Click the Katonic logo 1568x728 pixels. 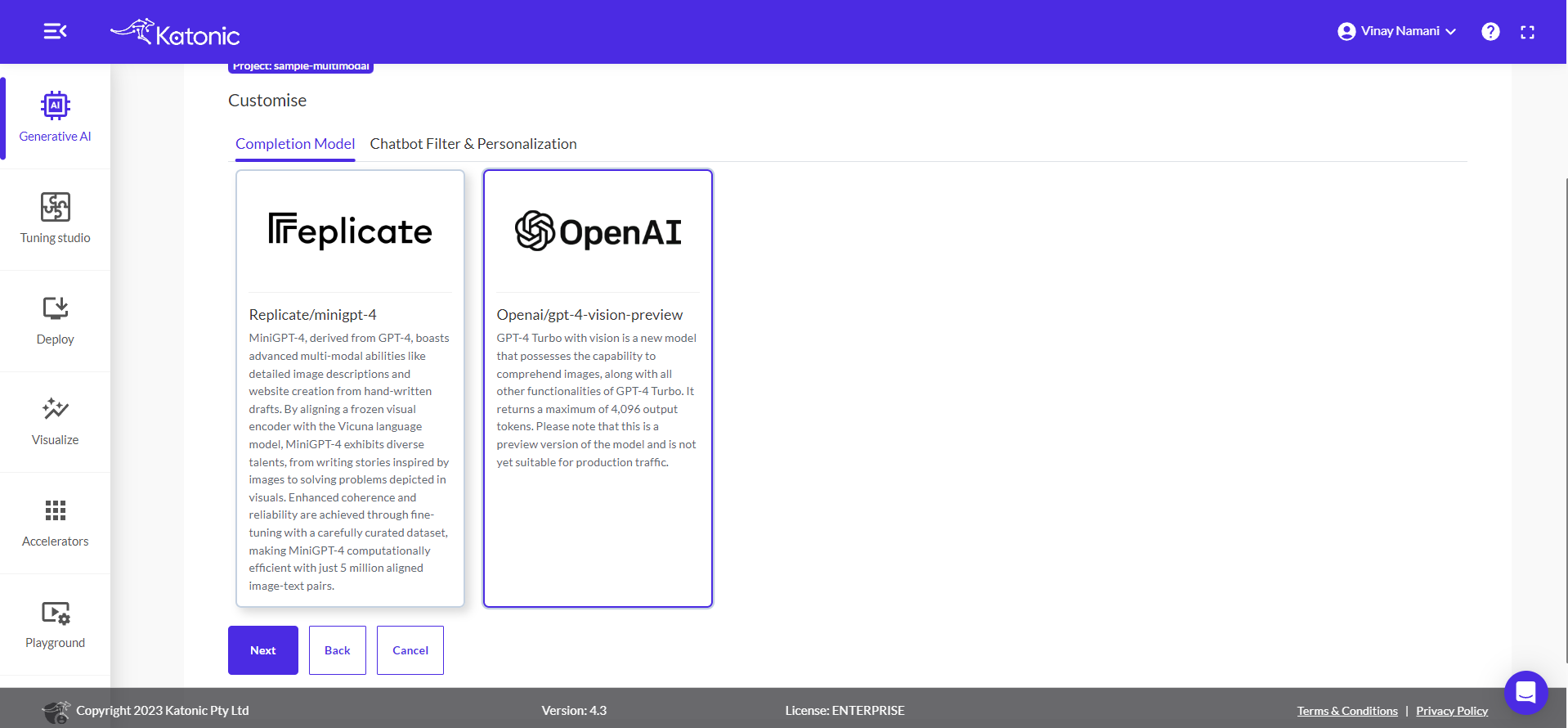click(x=175, y=33)
